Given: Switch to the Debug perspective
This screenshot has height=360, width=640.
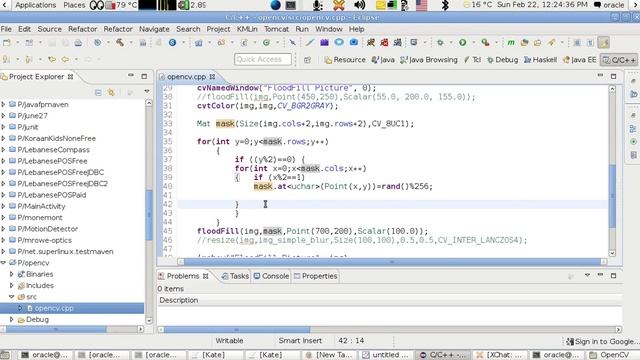Looking at the screenshot, I should [502, 60].
